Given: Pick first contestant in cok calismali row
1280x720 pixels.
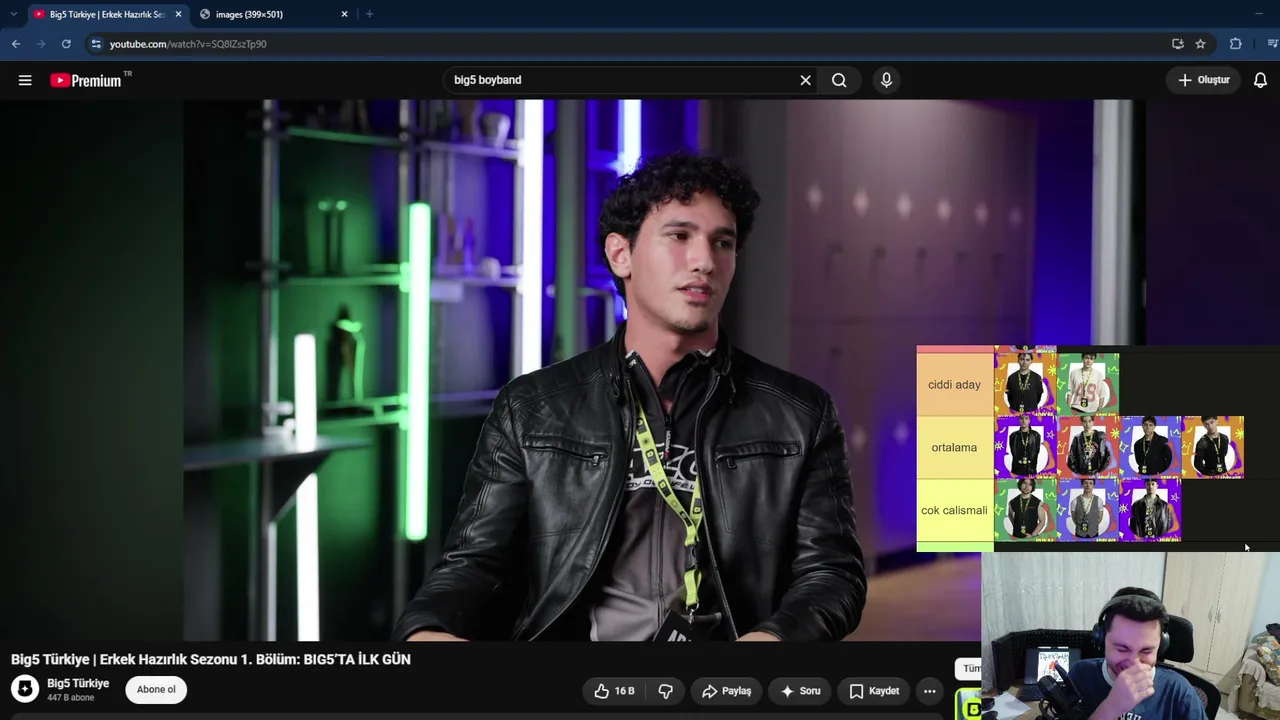Looking at the screenshot, I should [1025, 510].
